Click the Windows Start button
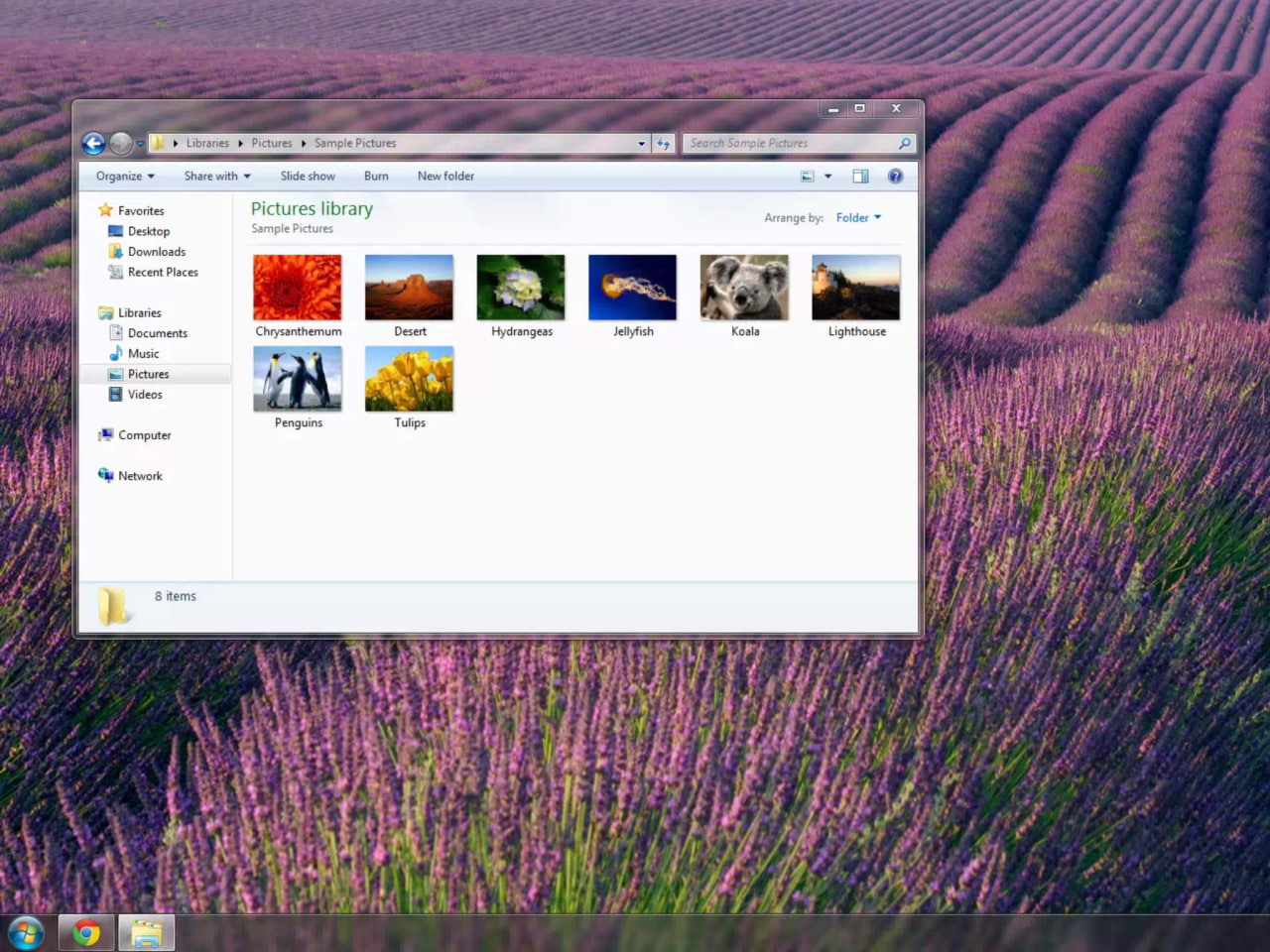The width and height of the screenshot is (1270, 952). pyautogui.click(x=26, y=933)
